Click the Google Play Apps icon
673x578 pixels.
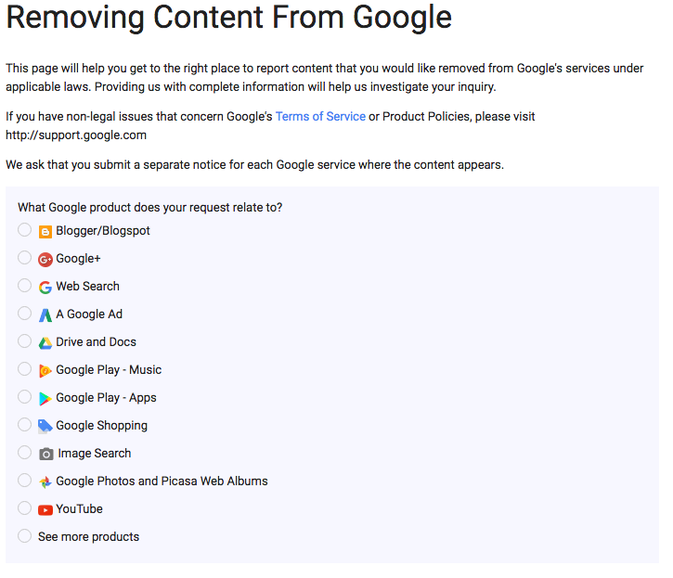(45, 398)
